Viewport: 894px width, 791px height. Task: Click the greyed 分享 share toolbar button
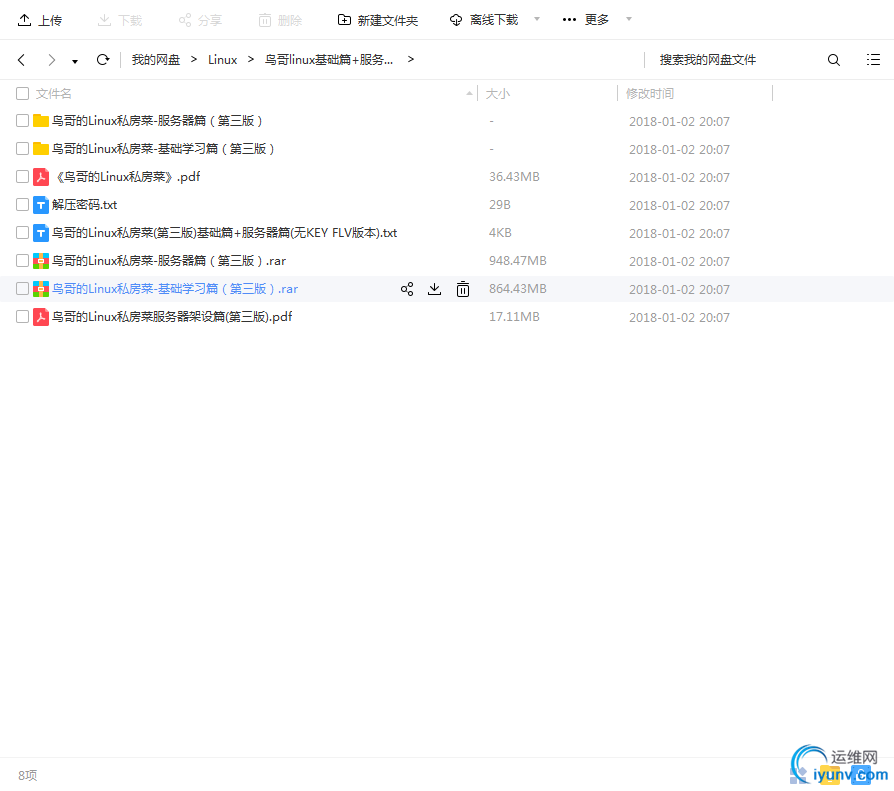[x=200, y=21]
